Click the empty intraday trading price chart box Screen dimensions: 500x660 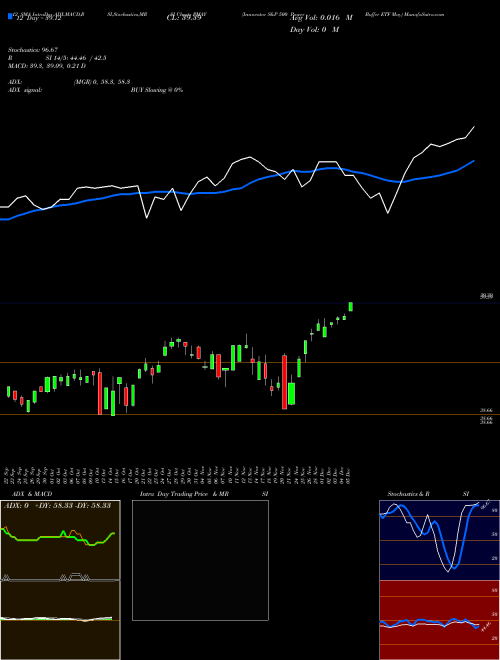(x=200, y=560)
